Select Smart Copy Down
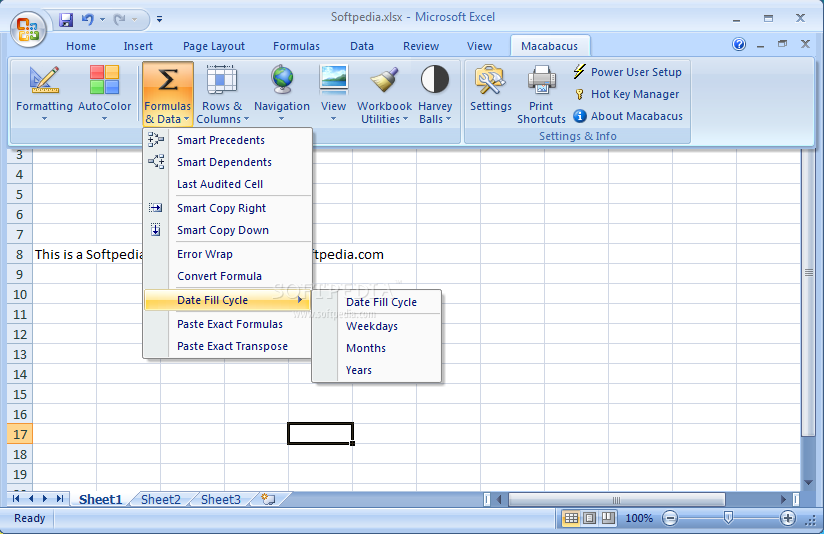Viewport: 824px width, 534px height. point(228,230)
